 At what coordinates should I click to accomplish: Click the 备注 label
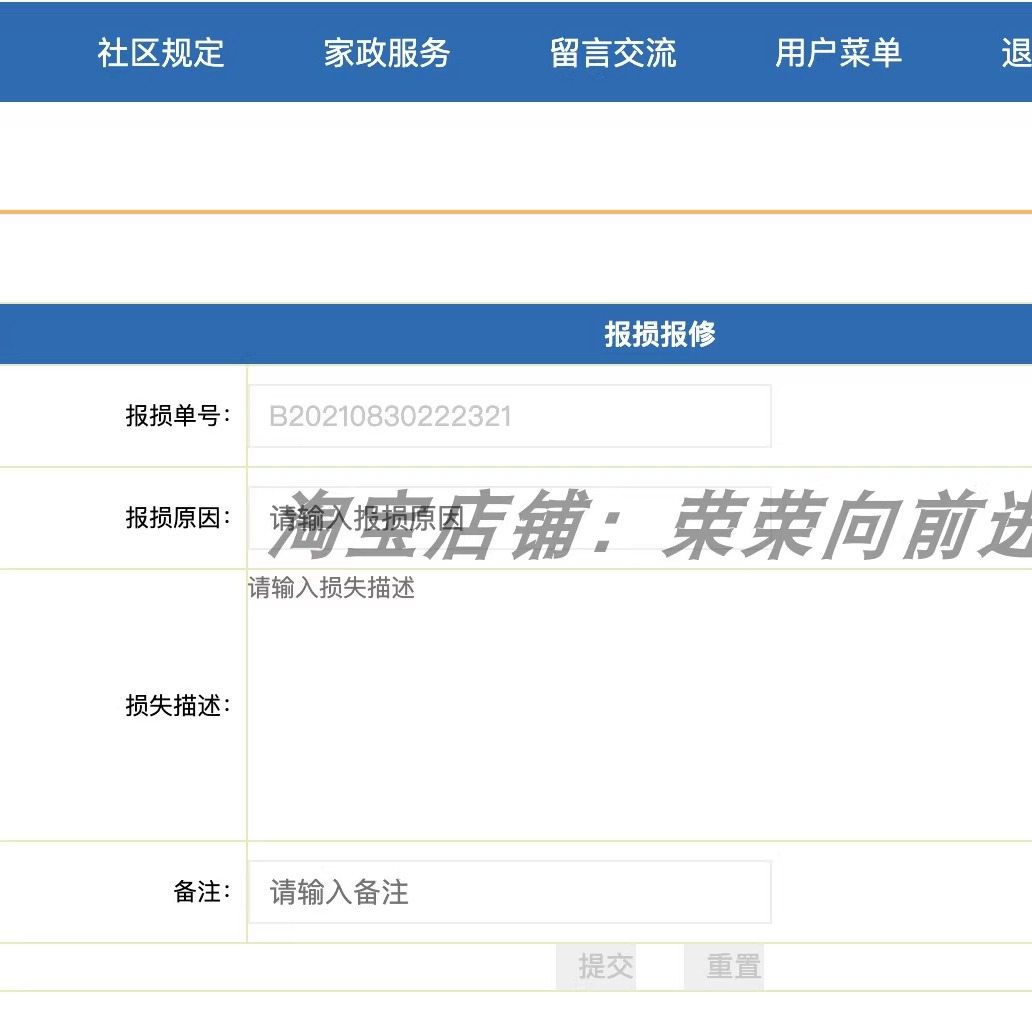(202, 892)
